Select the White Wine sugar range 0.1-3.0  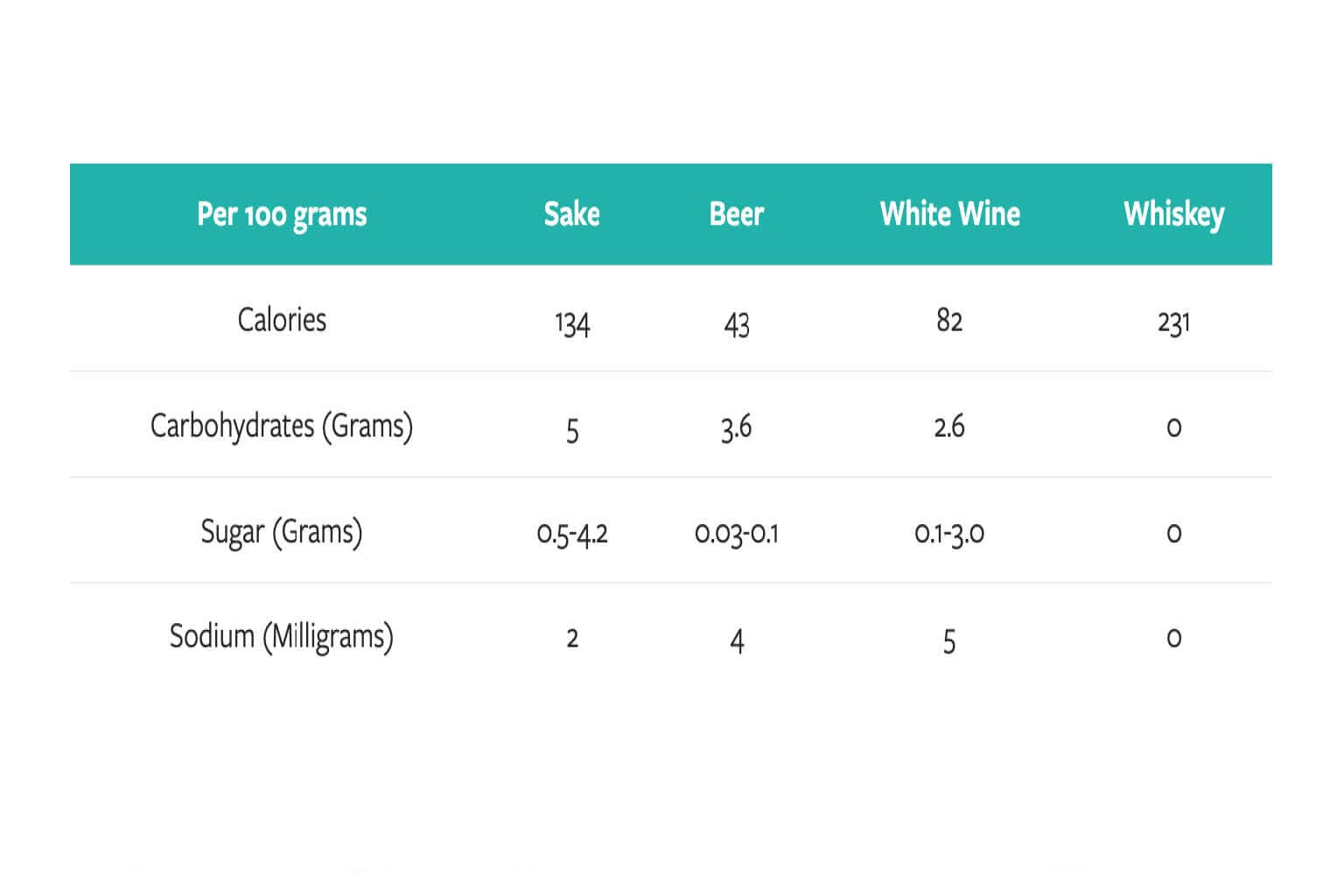tap(949, 533)
